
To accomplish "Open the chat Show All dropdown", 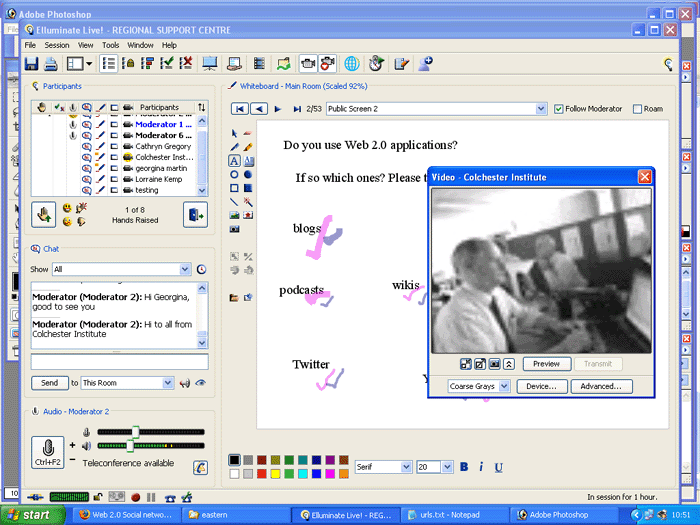I will (x=185, y=269).
